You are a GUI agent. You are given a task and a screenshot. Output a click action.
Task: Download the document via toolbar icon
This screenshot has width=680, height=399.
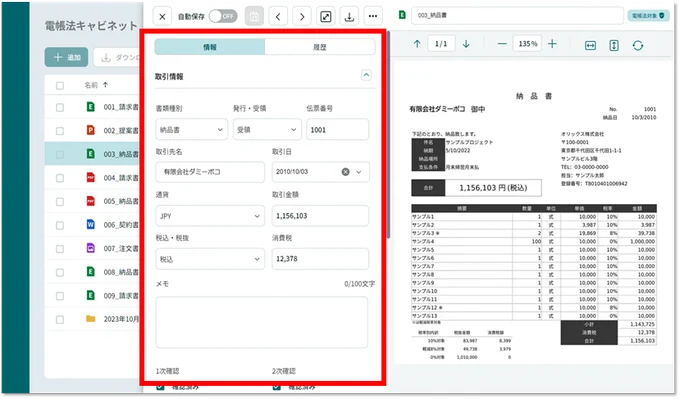(x=349, y=17)
